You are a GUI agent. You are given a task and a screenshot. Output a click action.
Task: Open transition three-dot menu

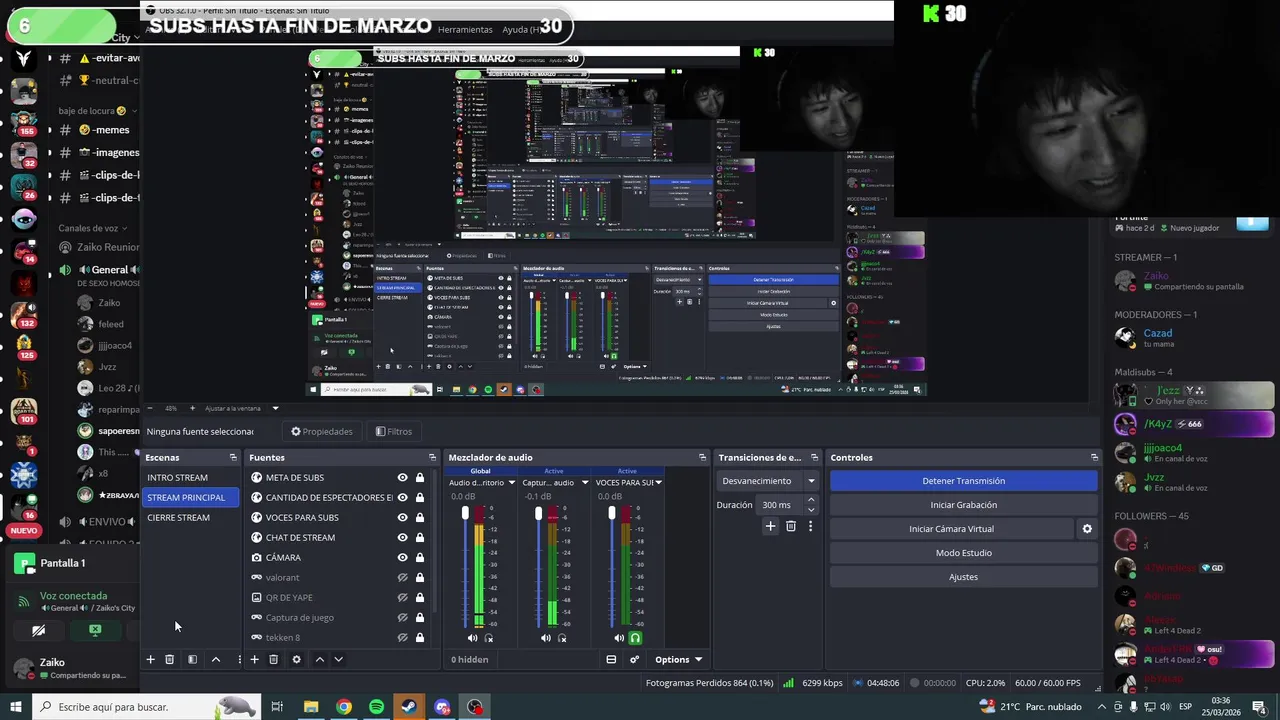[x=810, y=526]
